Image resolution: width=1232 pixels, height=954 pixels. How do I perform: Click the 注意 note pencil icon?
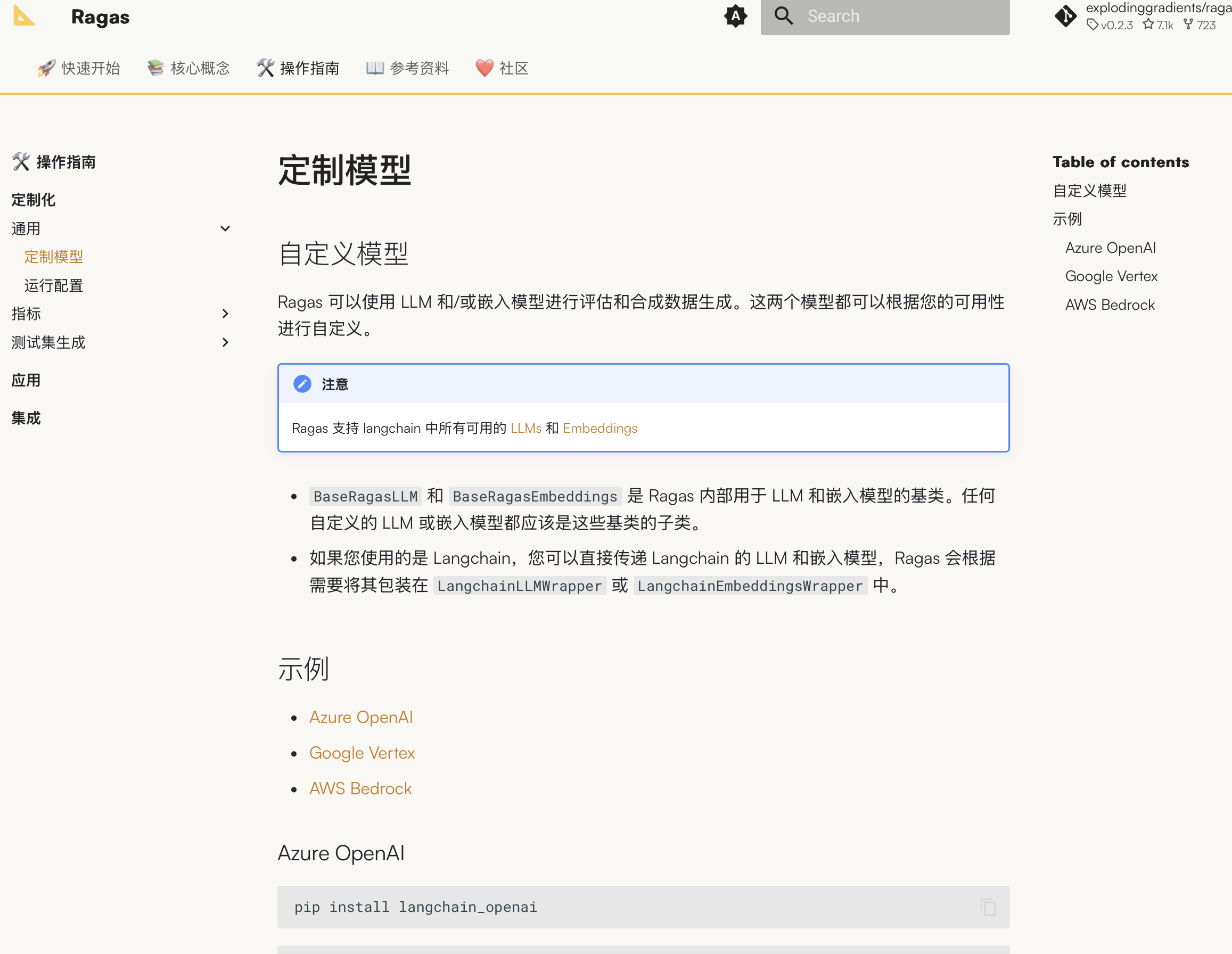click(x=302, y=384)
